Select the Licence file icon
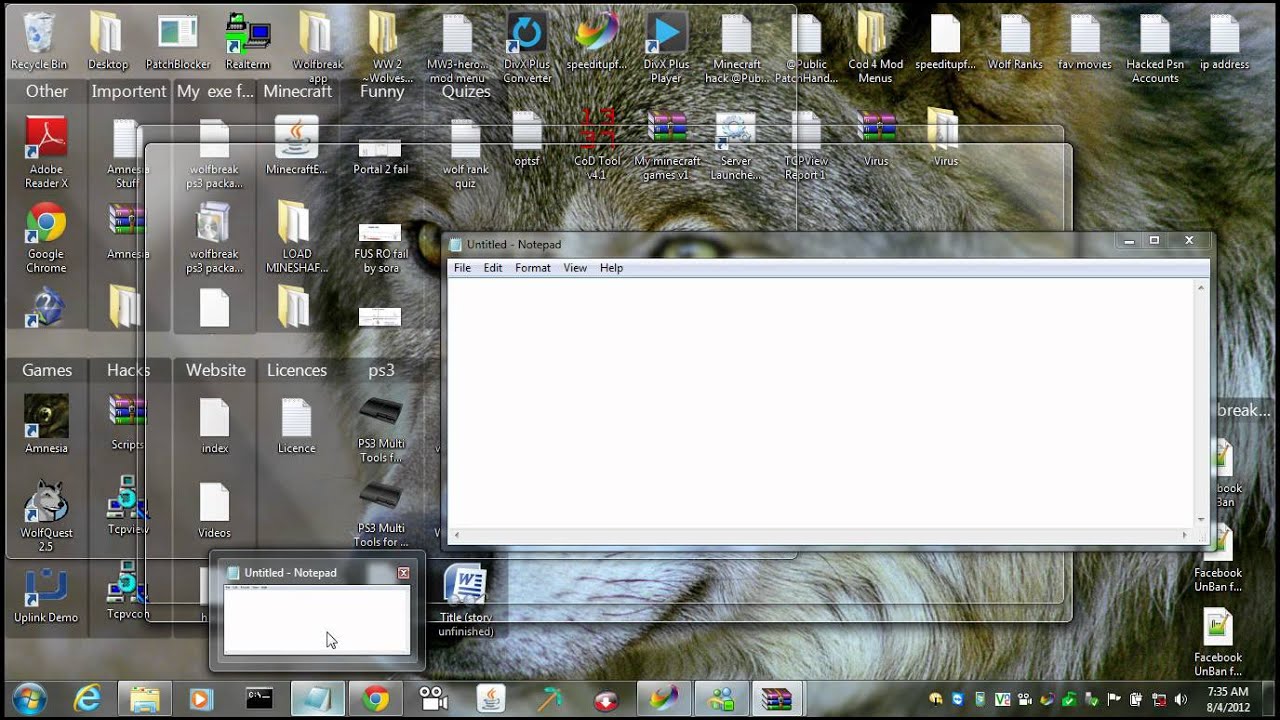 [296, 426]
